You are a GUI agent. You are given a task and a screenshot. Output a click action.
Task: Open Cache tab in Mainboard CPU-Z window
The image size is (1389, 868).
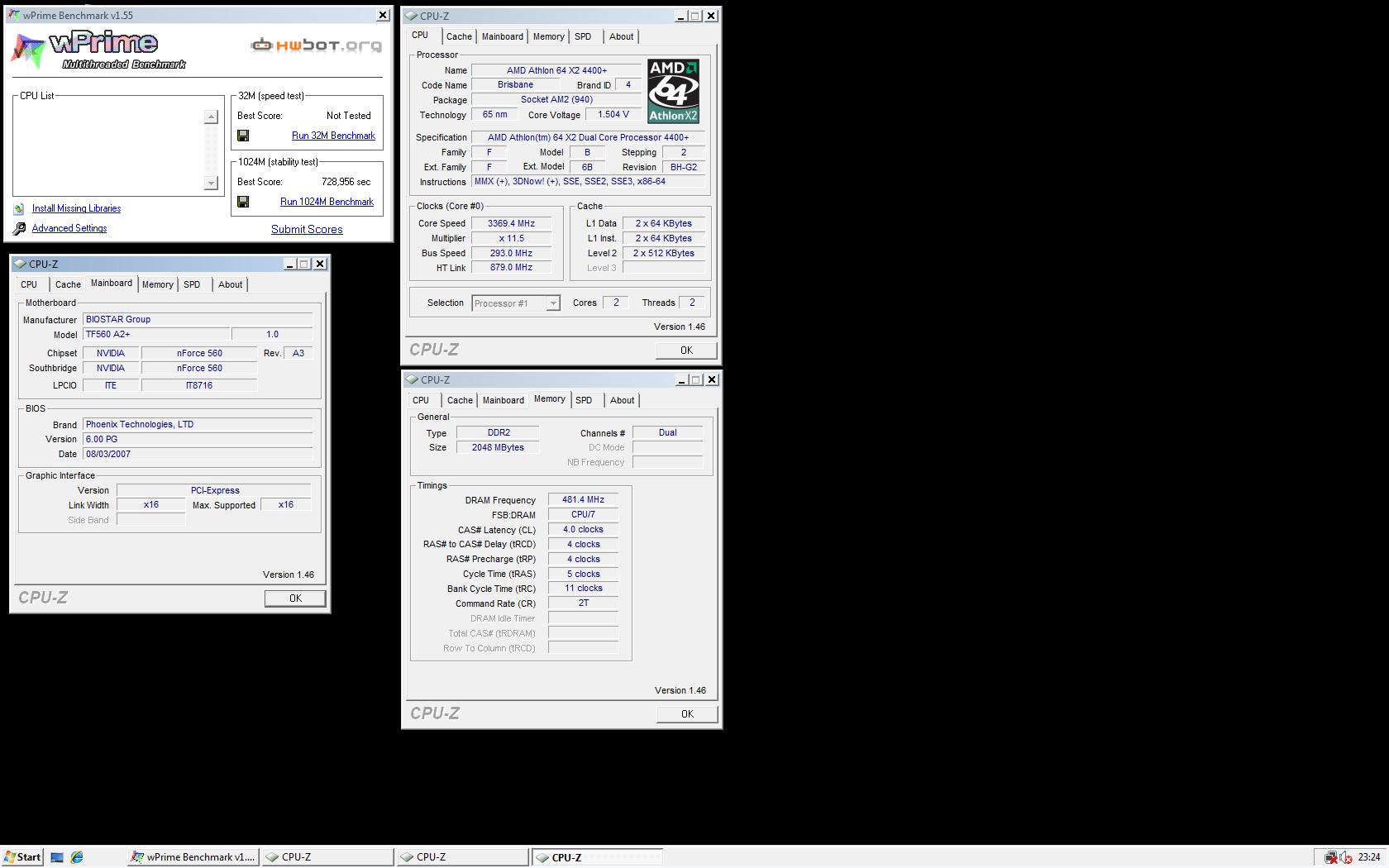(68, 284)
